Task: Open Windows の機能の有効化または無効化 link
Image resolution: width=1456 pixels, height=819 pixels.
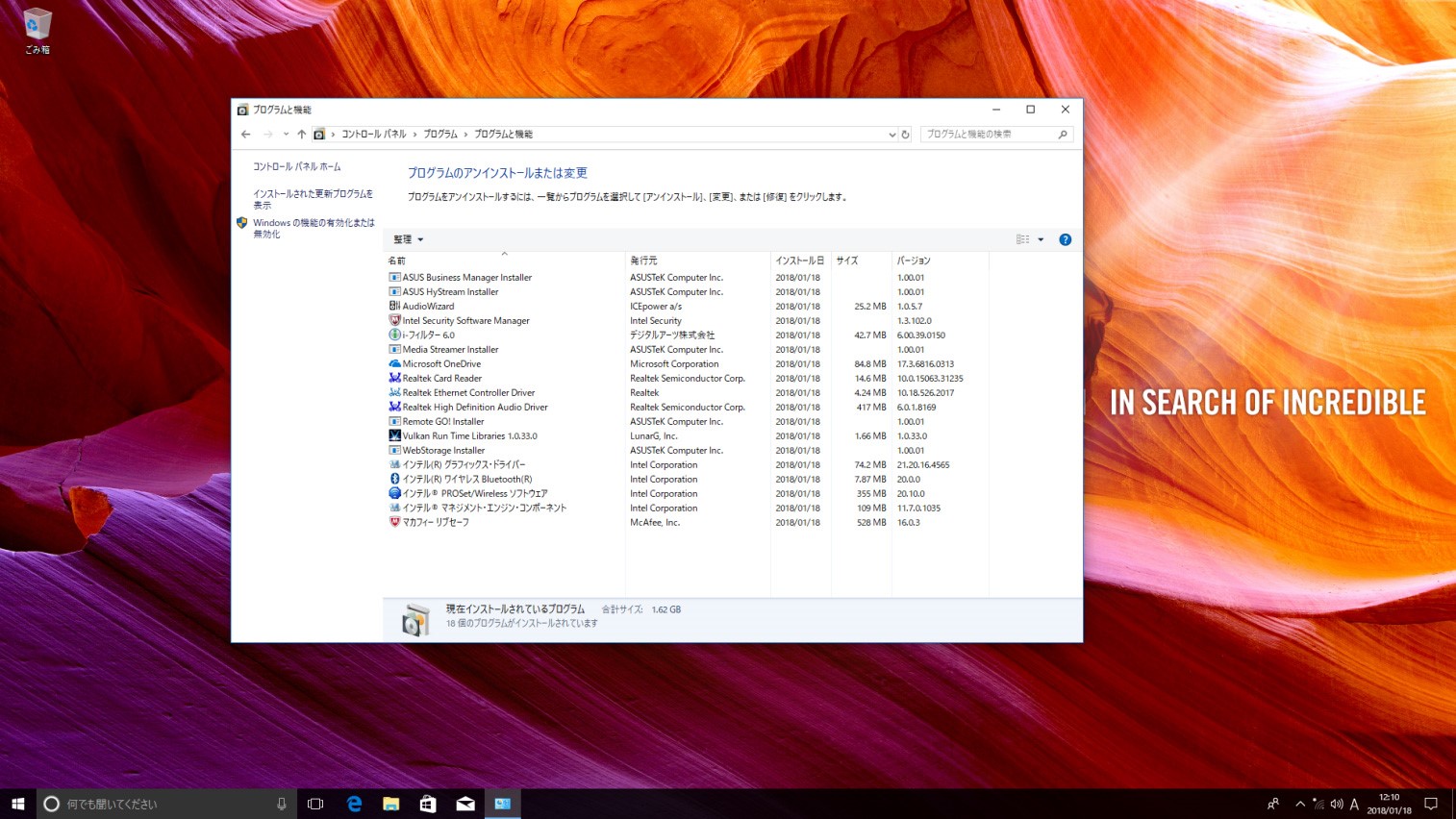Action: pyautogui.click(x=314, y=228)
